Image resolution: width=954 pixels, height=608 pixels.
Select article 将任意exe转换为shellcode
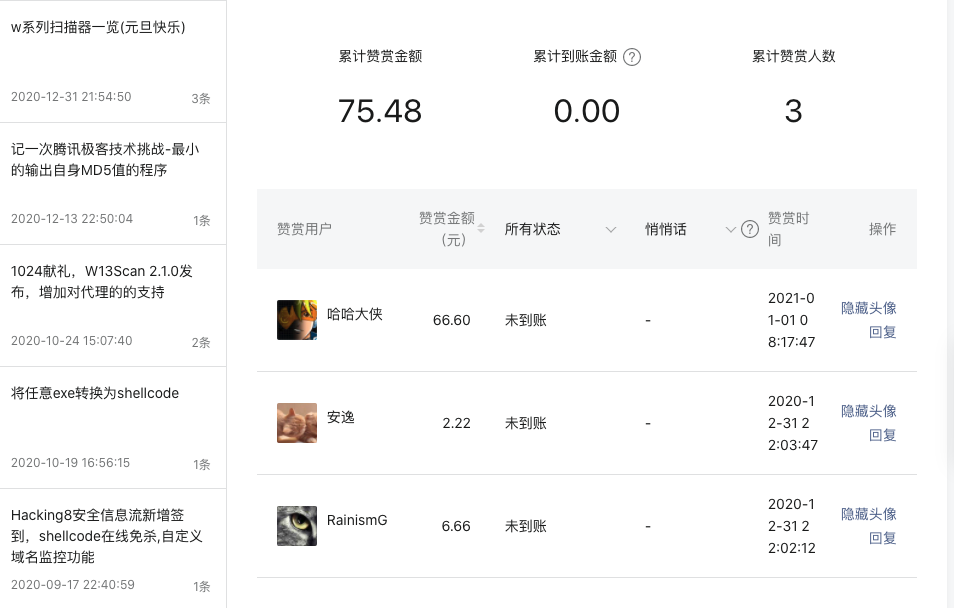(x=113, y=428)
